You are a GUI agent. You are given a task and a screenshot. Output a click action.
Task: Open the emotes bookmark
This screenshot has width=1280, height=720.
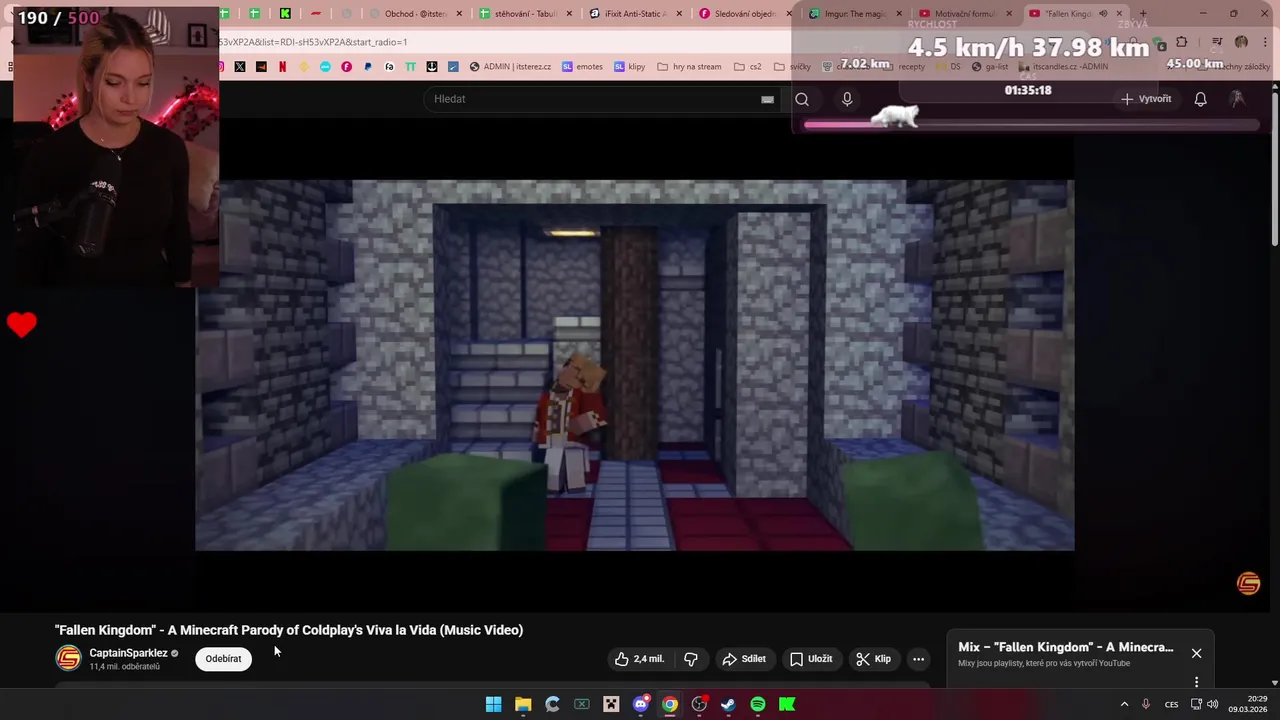[x=582, y=67]
